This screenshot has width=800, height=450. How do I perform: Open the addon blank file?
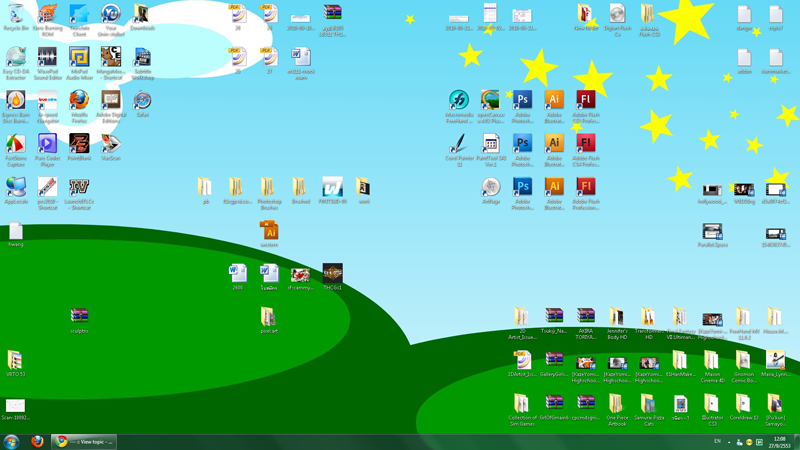(x=744, y=61)
